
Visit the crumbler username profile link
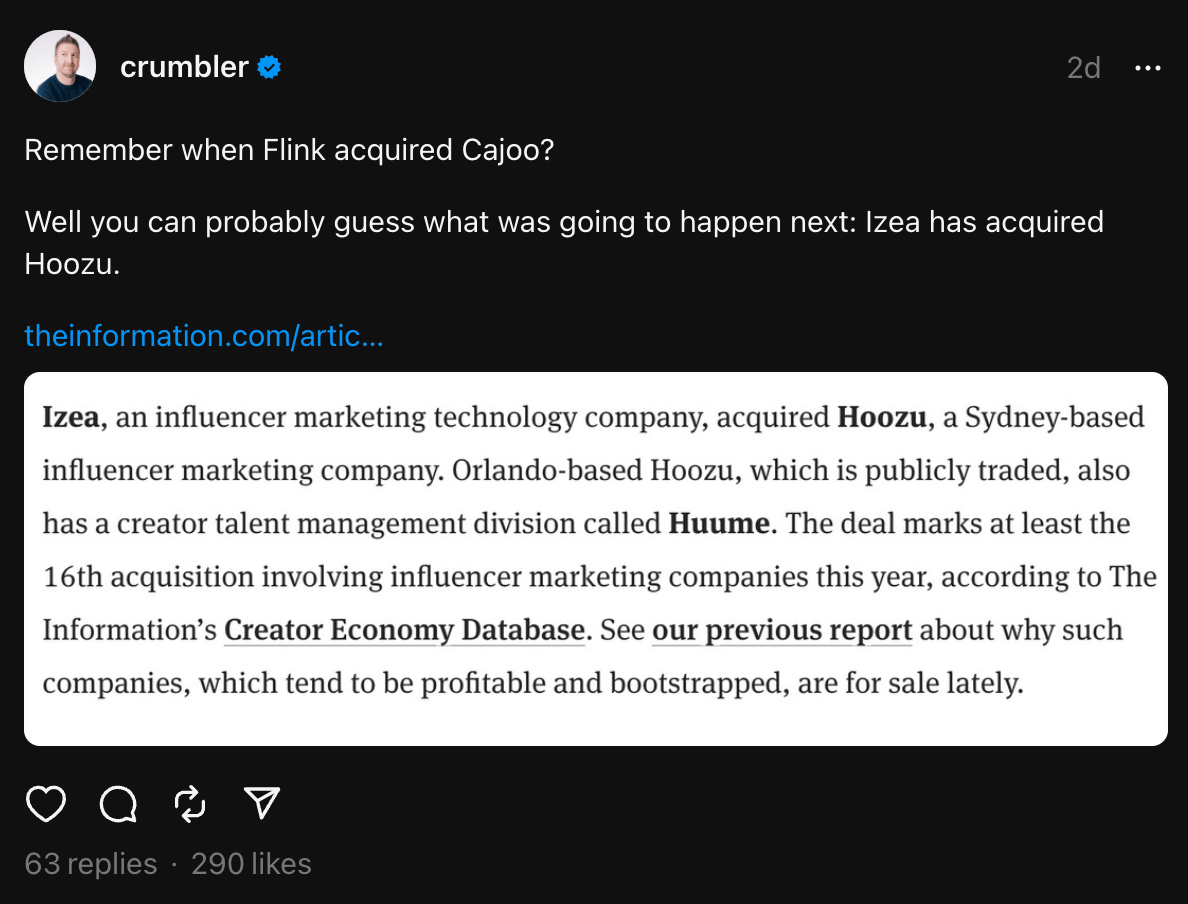(183, 67)
